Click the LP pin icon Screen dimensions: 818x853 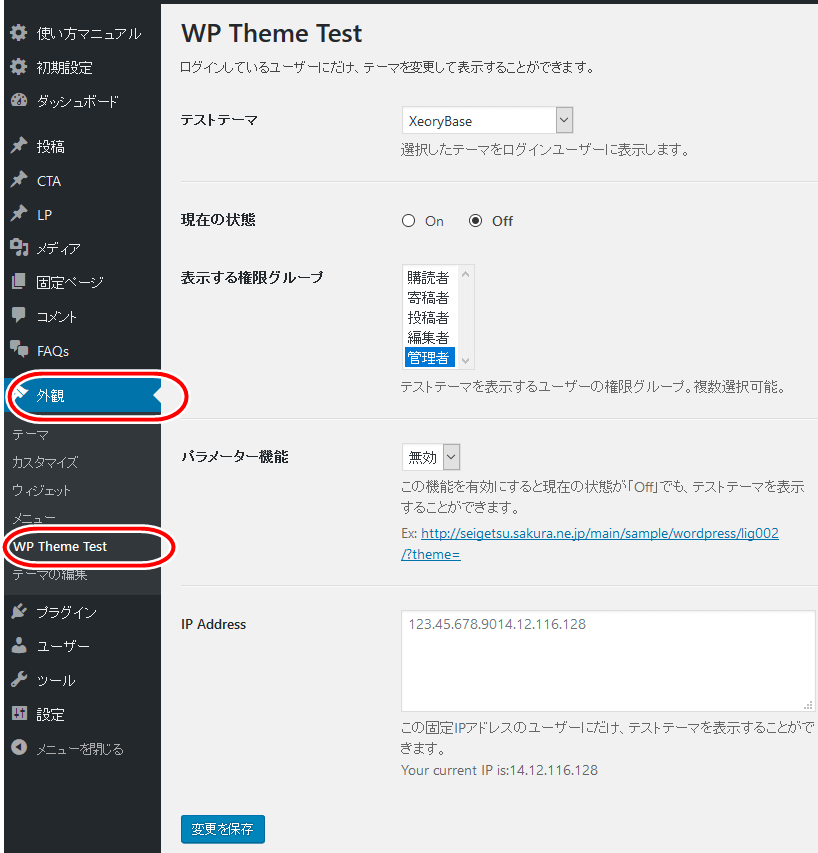pyautogui.click(x=18, y=214)
